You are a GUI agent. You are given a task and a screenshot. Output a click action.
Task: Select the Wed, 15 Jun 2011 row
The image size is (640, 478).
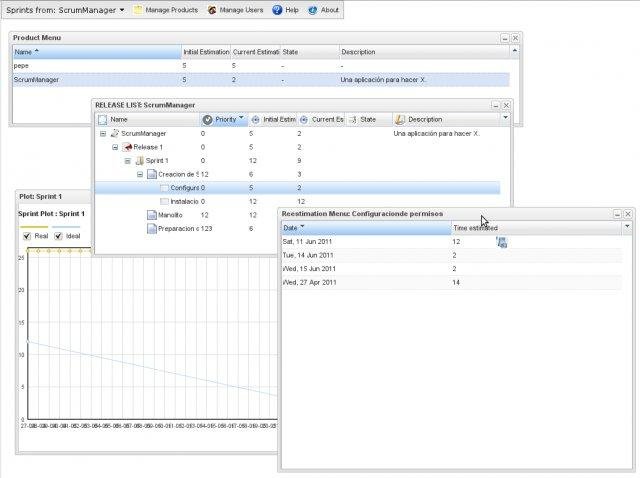451,269
